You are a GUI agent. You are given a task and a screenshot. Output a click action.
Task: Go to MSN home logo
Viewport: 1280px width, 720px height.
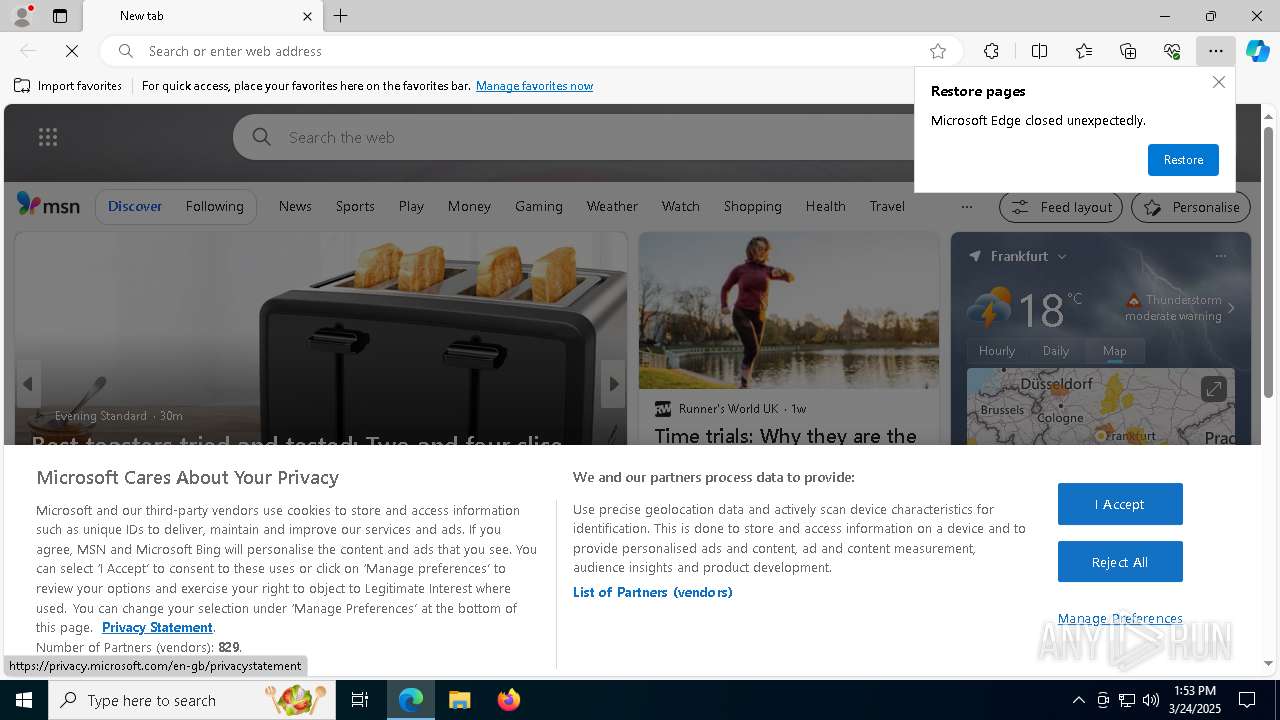tap(48, 205)
